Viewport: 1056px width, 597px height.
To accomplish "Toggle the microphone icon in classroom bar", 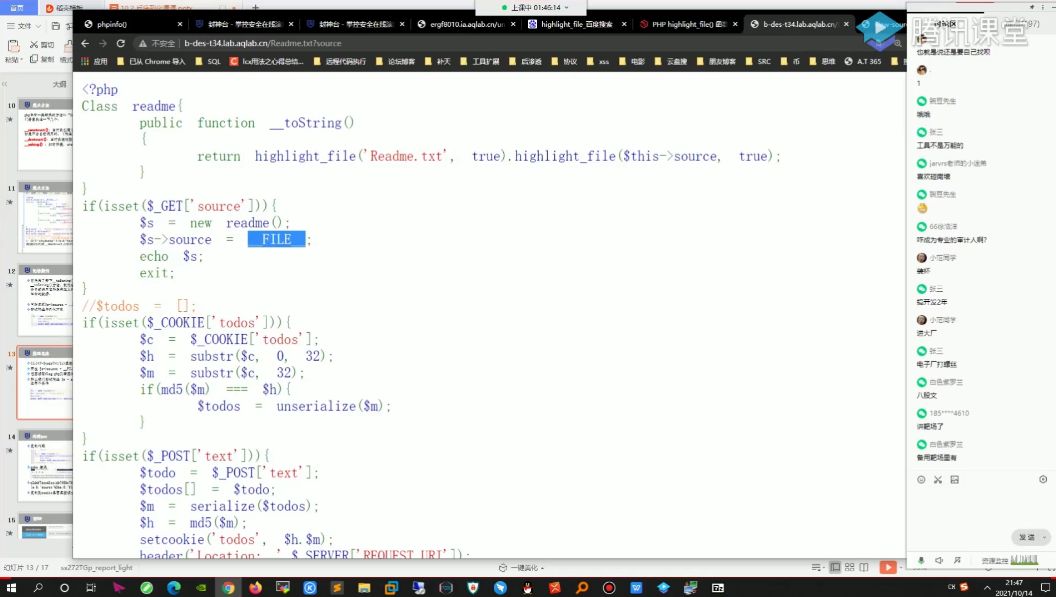I will [921, 561].
